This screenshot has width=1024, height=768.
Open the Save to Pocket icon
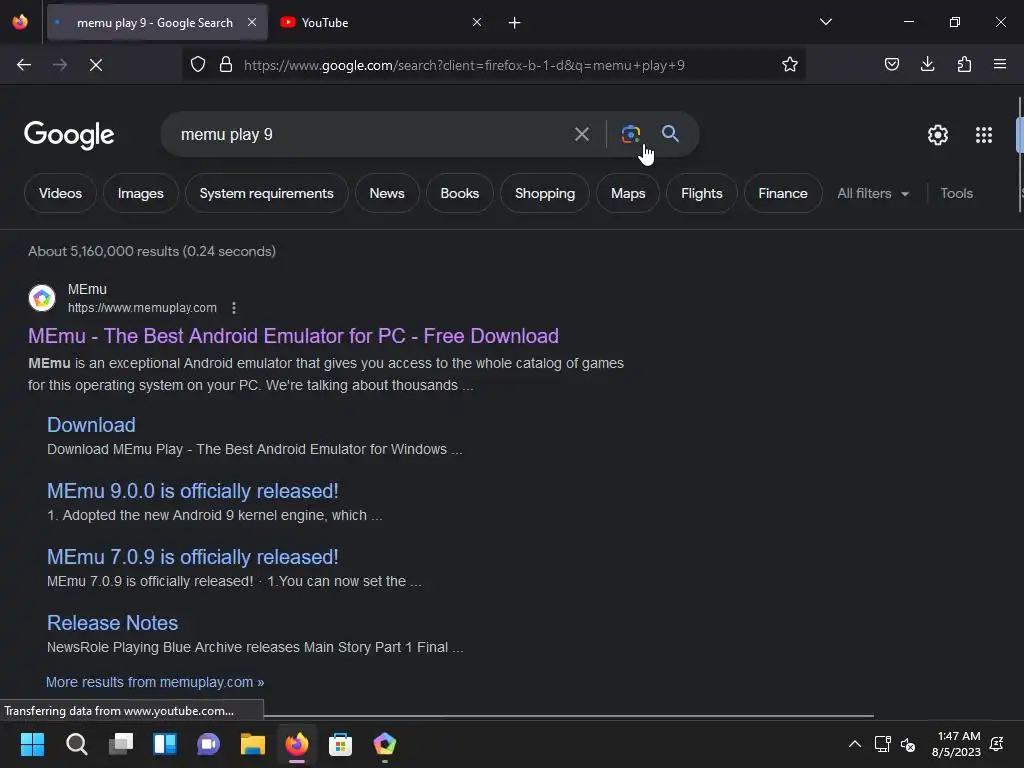pyautogui.click(x=891, y=64)
